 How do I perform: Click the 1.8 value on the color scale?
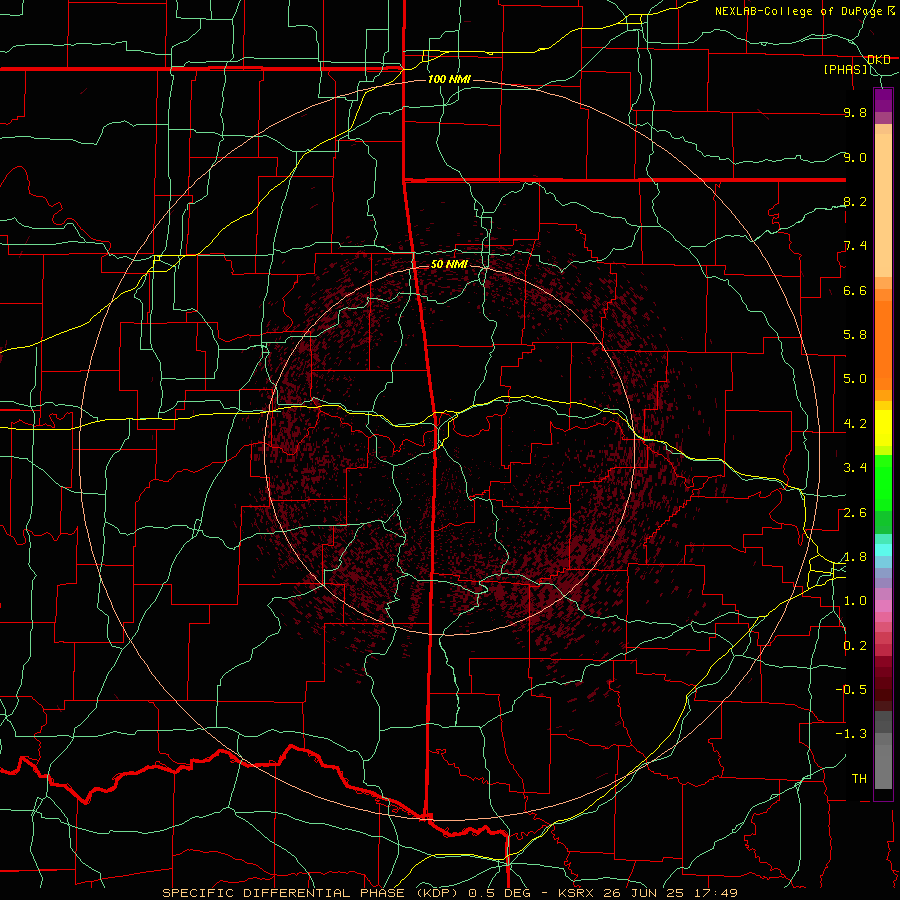point(855,557)
